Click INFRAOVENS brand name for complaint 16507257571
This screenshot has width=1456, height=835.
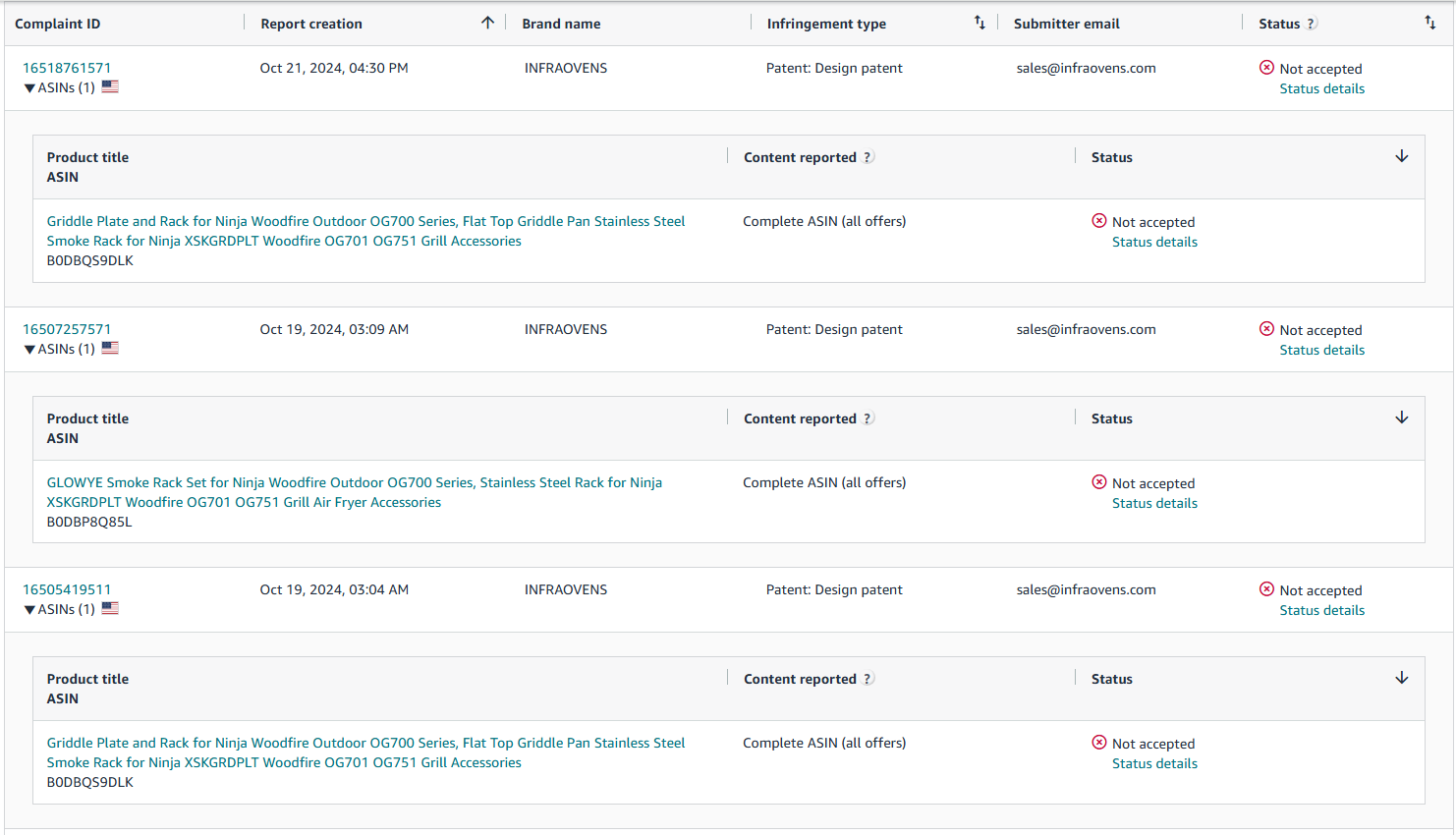(x=566, y=329)
